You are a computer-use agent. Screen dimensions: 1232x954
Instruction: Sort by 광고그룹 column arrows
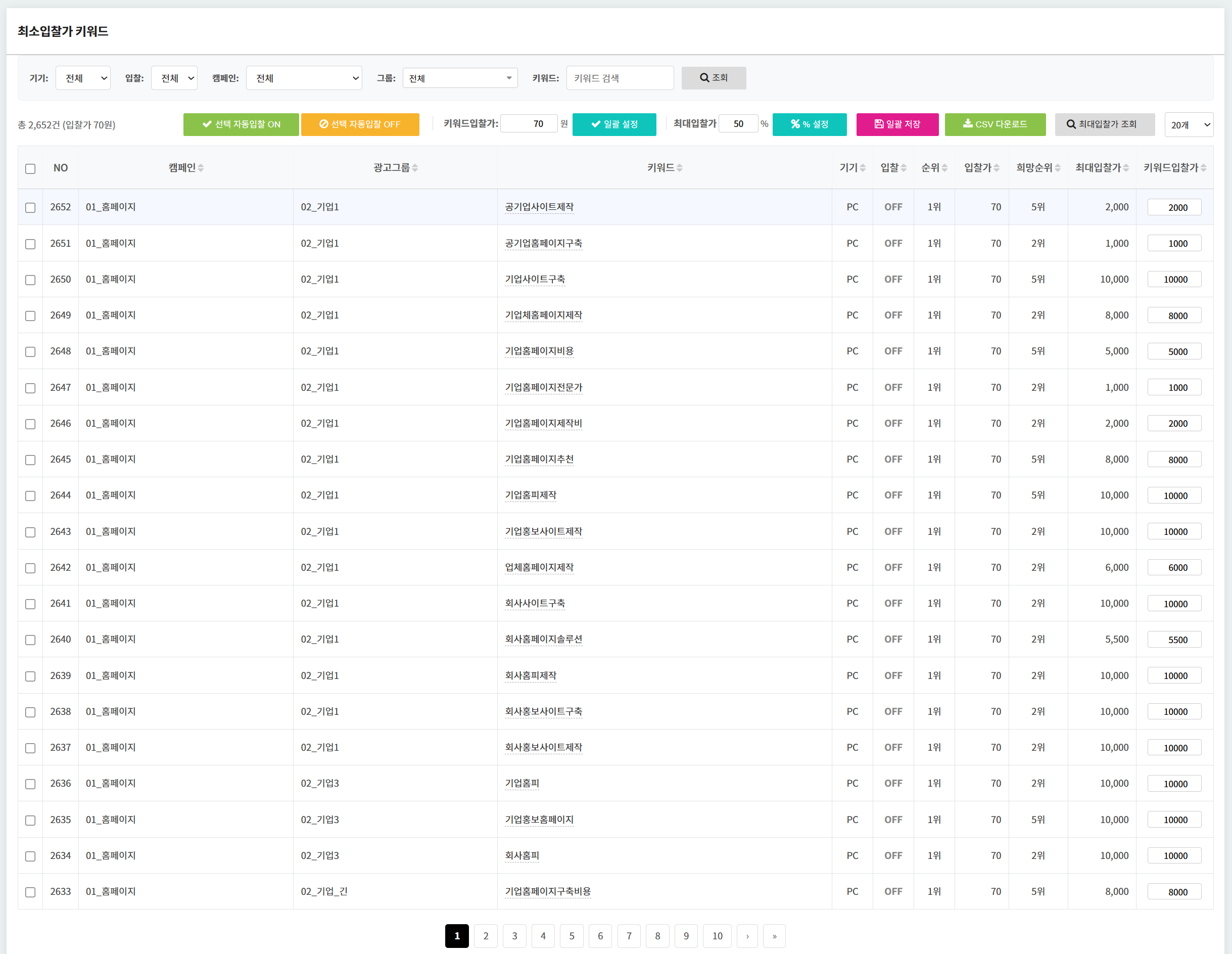(x=415, y=168)
